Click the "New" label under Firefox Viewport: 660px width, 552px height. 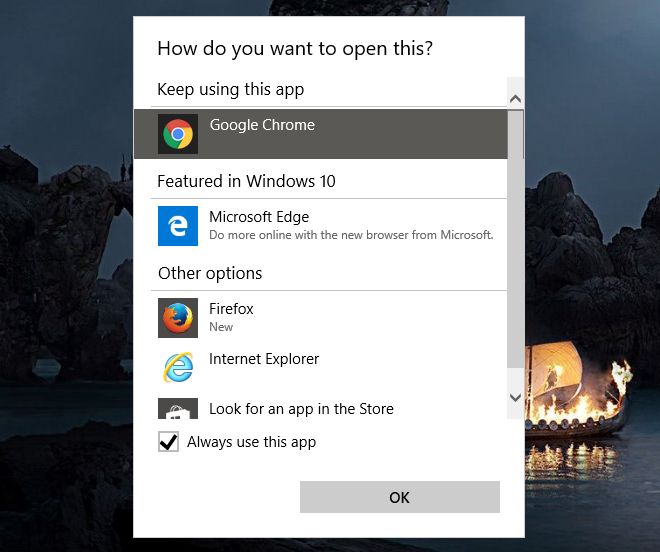[x=221, y=327]
